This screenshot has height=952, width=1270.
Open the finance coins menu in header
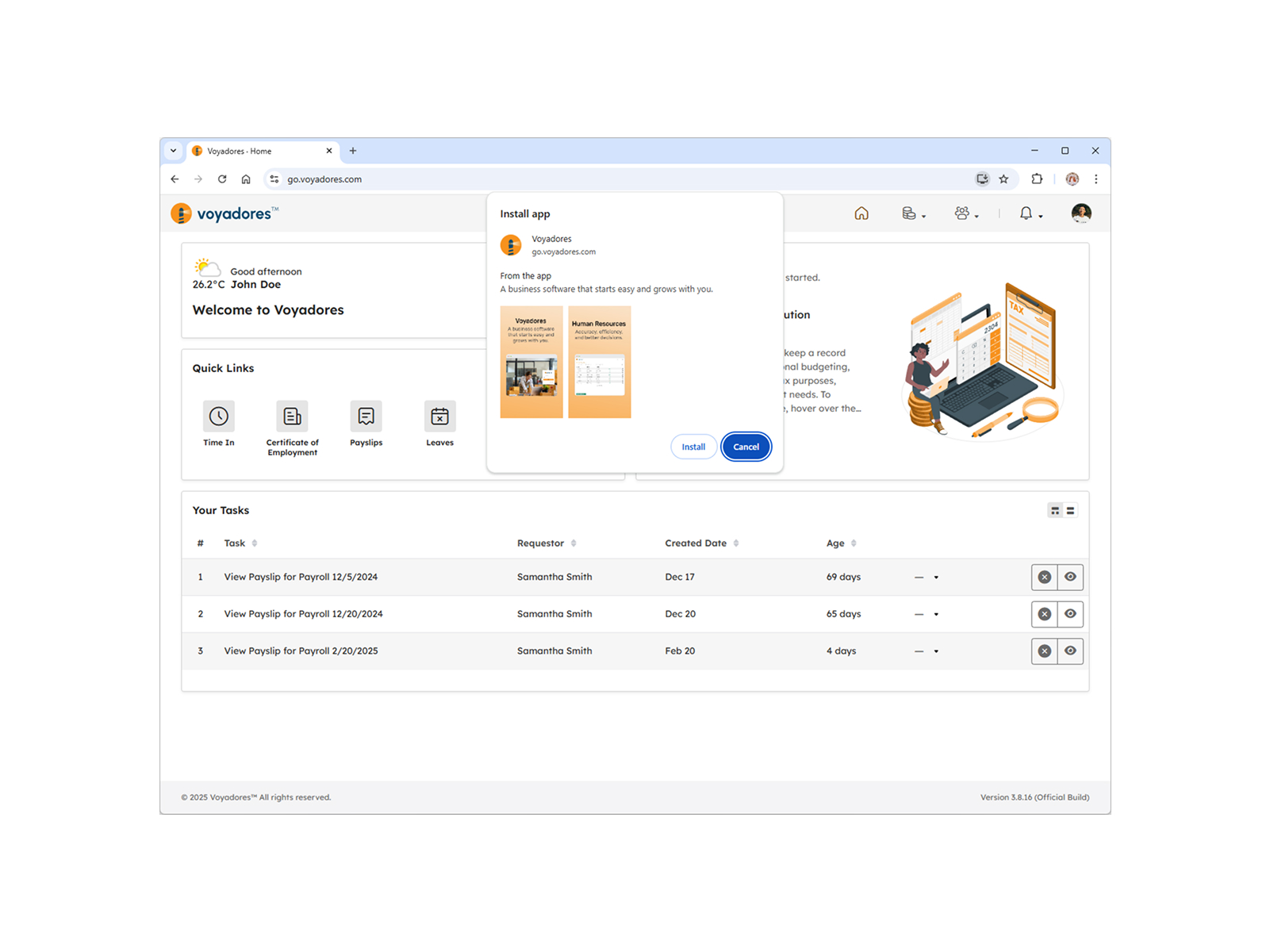point(913,213)
